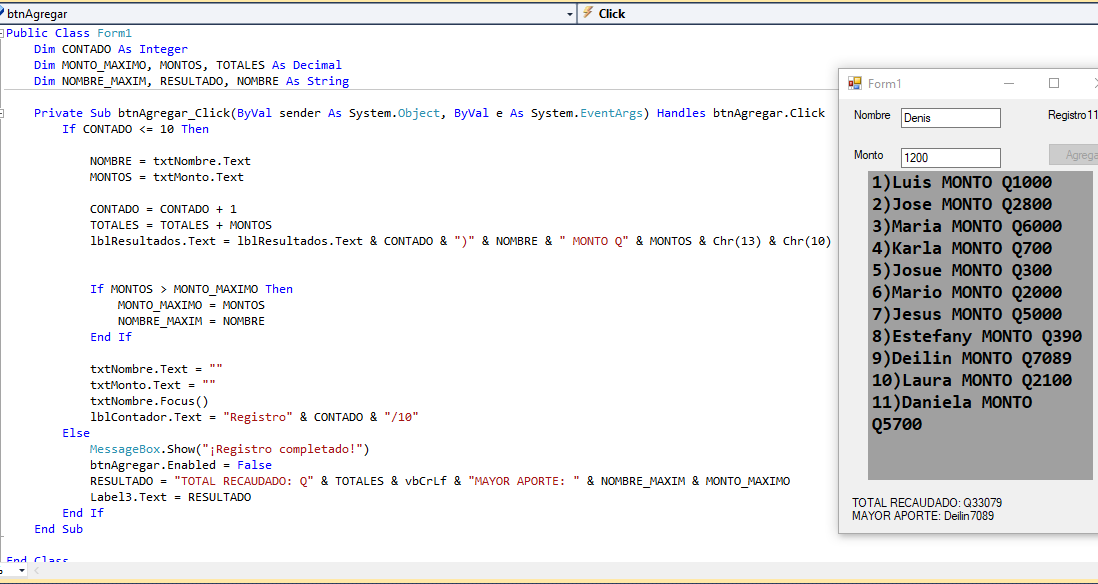Image resolution: width=1098 pixels, height=584 pixels.
Task: Place cursor on Label3.Text = RESULTADO
Action: (x=170, y=497)
